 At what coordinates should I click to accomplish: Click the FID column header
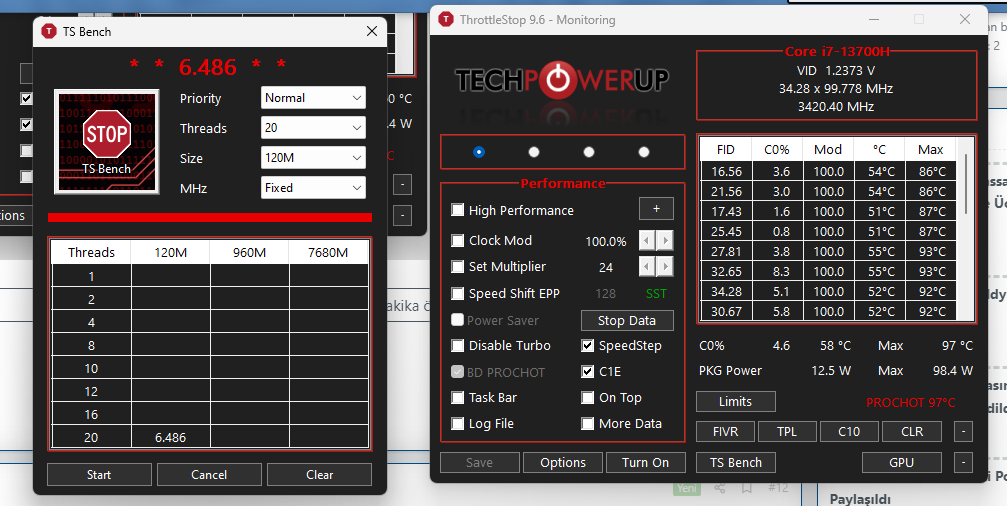[x=726, y=150]
